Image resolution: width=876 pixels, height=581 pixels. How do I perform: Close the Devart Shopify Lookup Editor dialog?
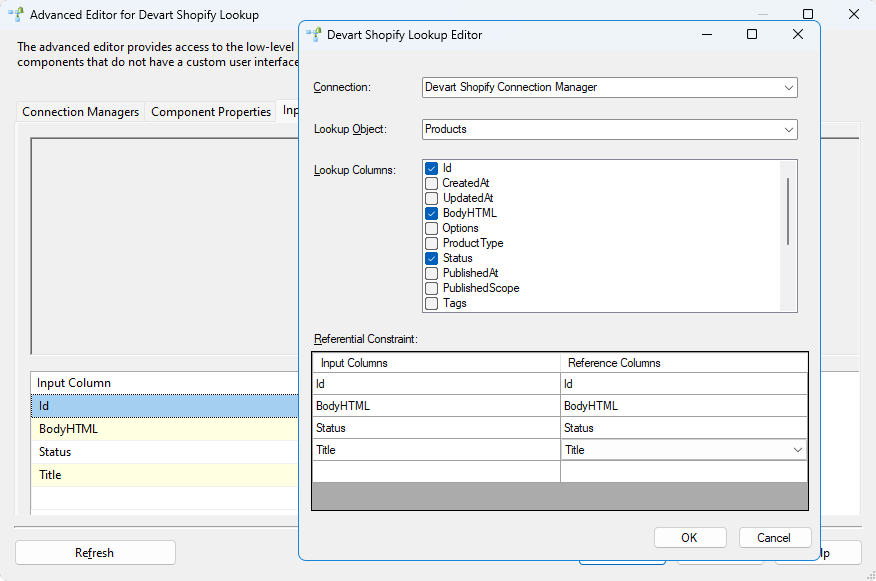(x=797, y=34)
